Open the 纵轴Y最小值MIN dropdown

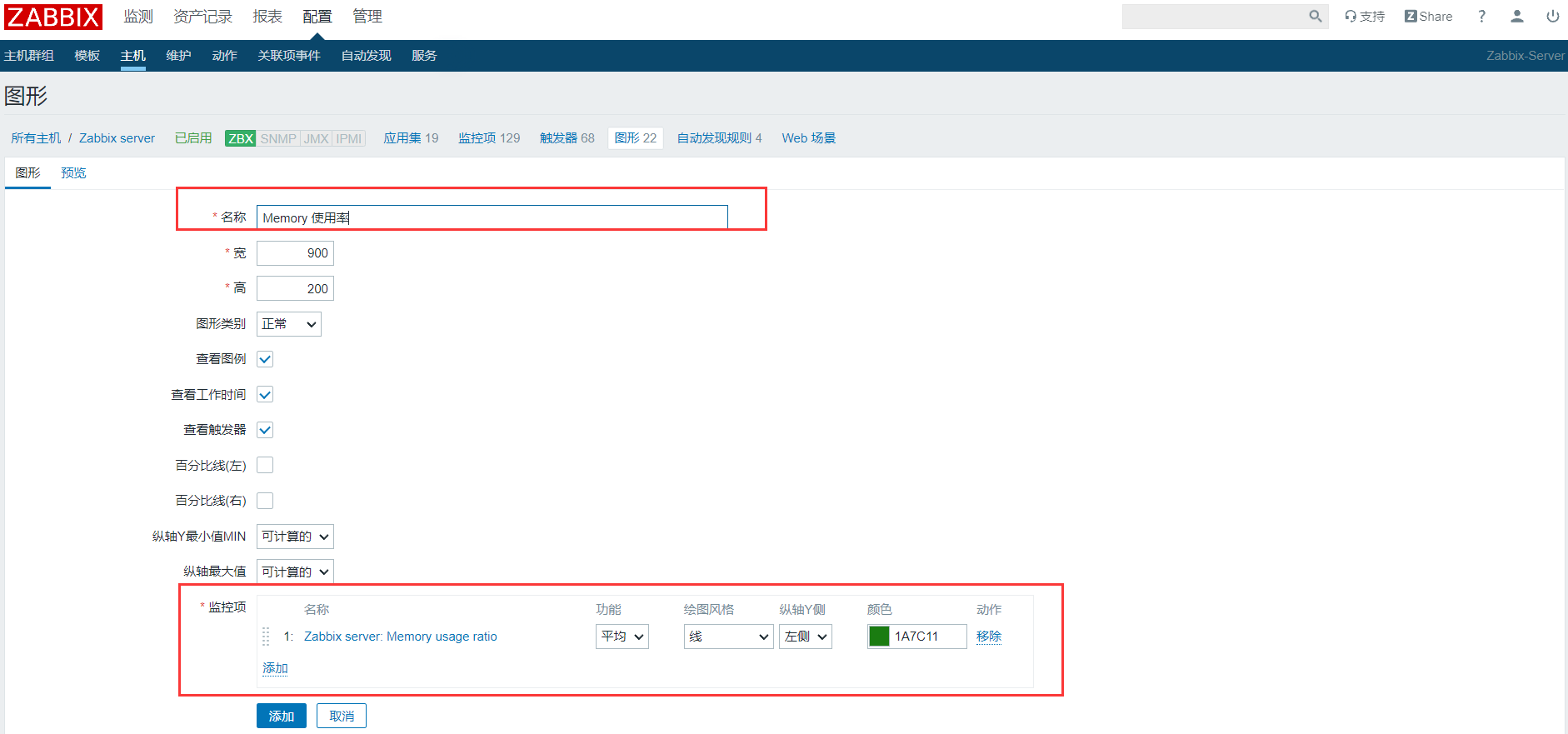[x=295, y=537]
